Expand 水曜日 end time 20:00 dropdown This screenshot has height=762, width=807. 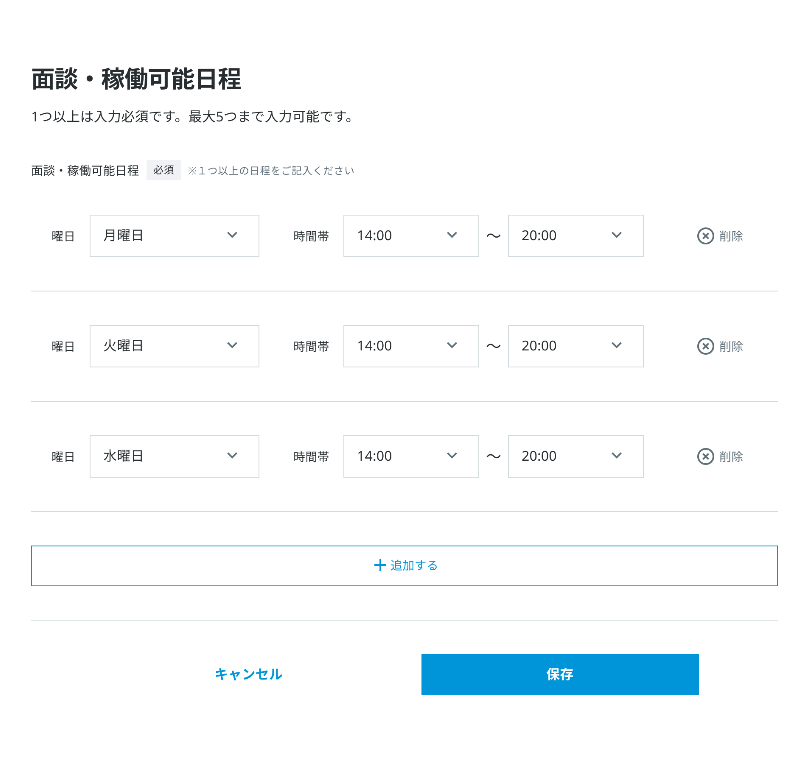click(575, 456)
